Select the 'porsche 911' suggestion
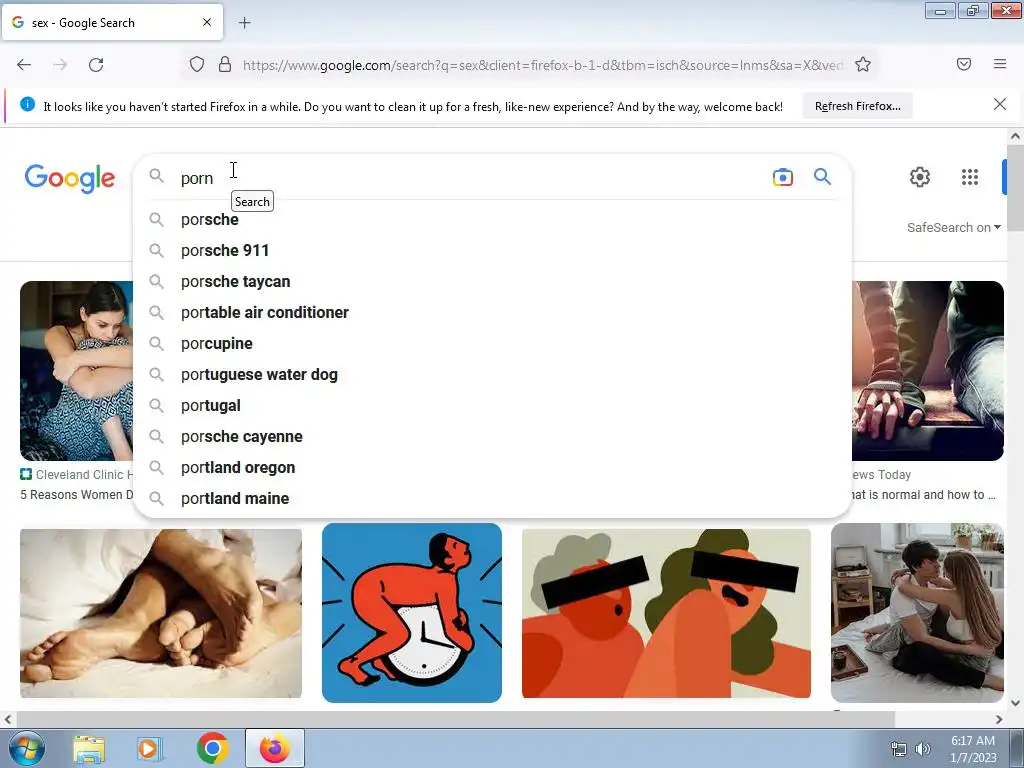The width and height of the screenshot is (1024, 768). [x=492, y=251]
